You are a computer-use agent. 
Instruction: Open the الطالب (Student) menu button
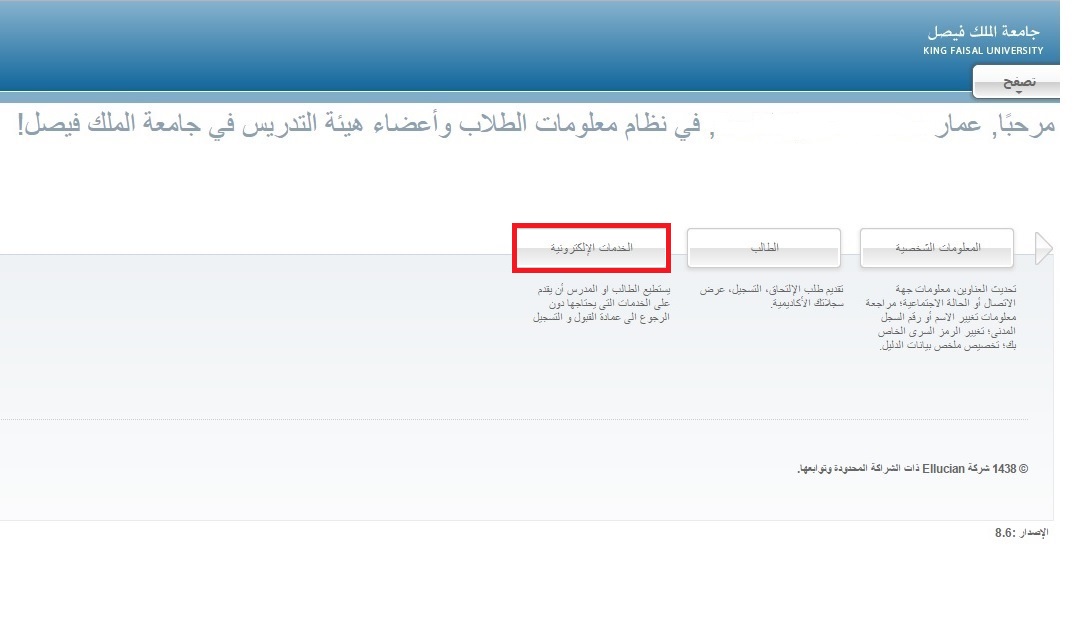764,247
